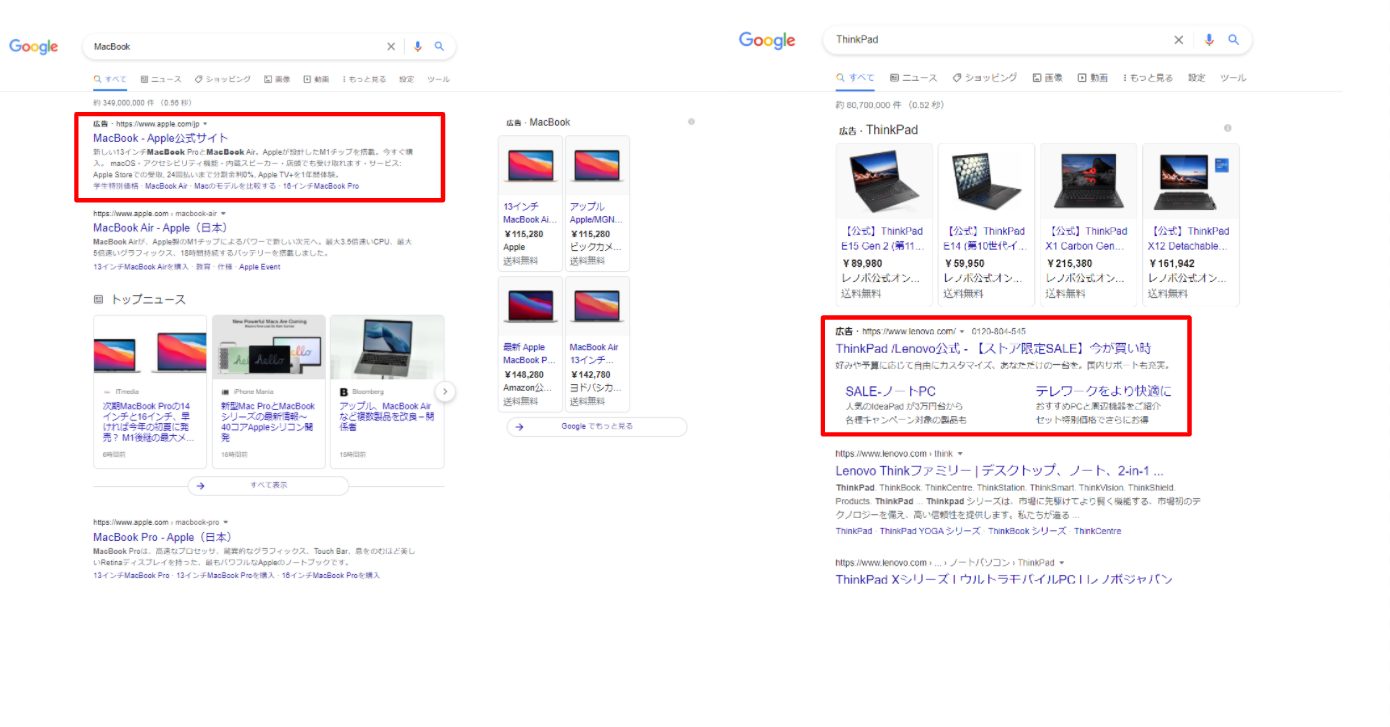Start voice search in the MacBook search bar
The height and width of the screenshot is (727, 1390).
tap(418, 47)
